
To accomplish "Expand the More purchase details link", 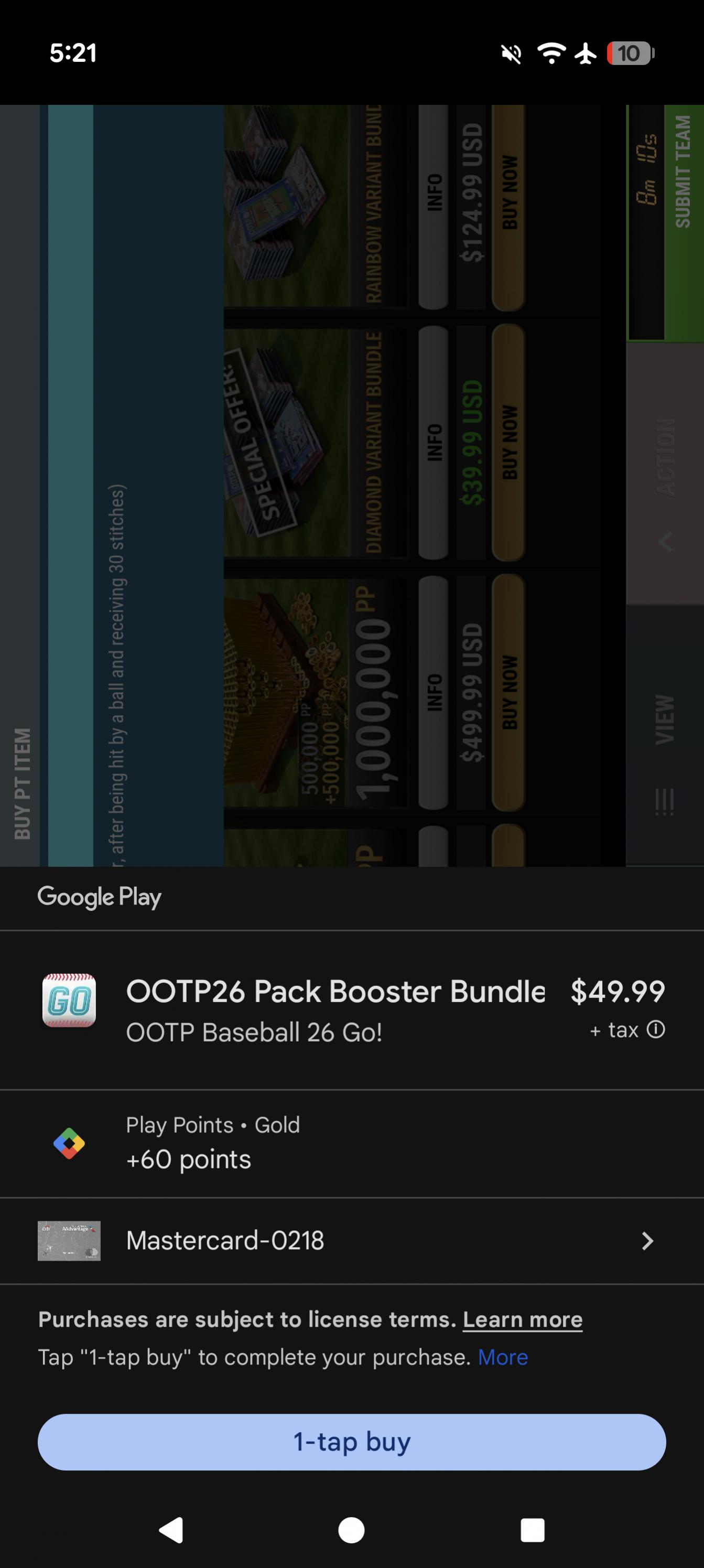I will [x=503, y=1357].
